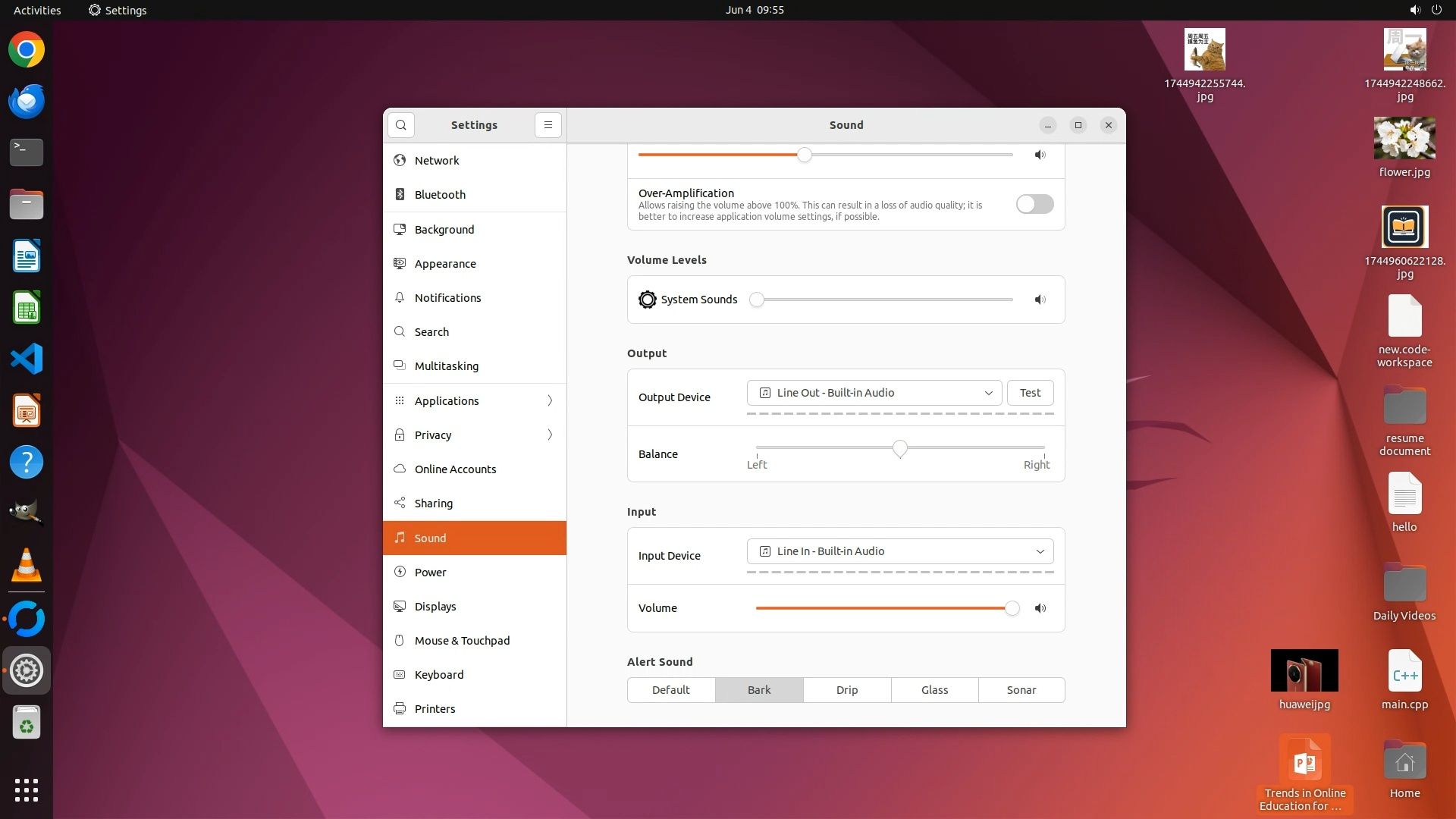Screen dimensions: 1456x819
Task: Click the search icon in Settings header
Action: 401,125
